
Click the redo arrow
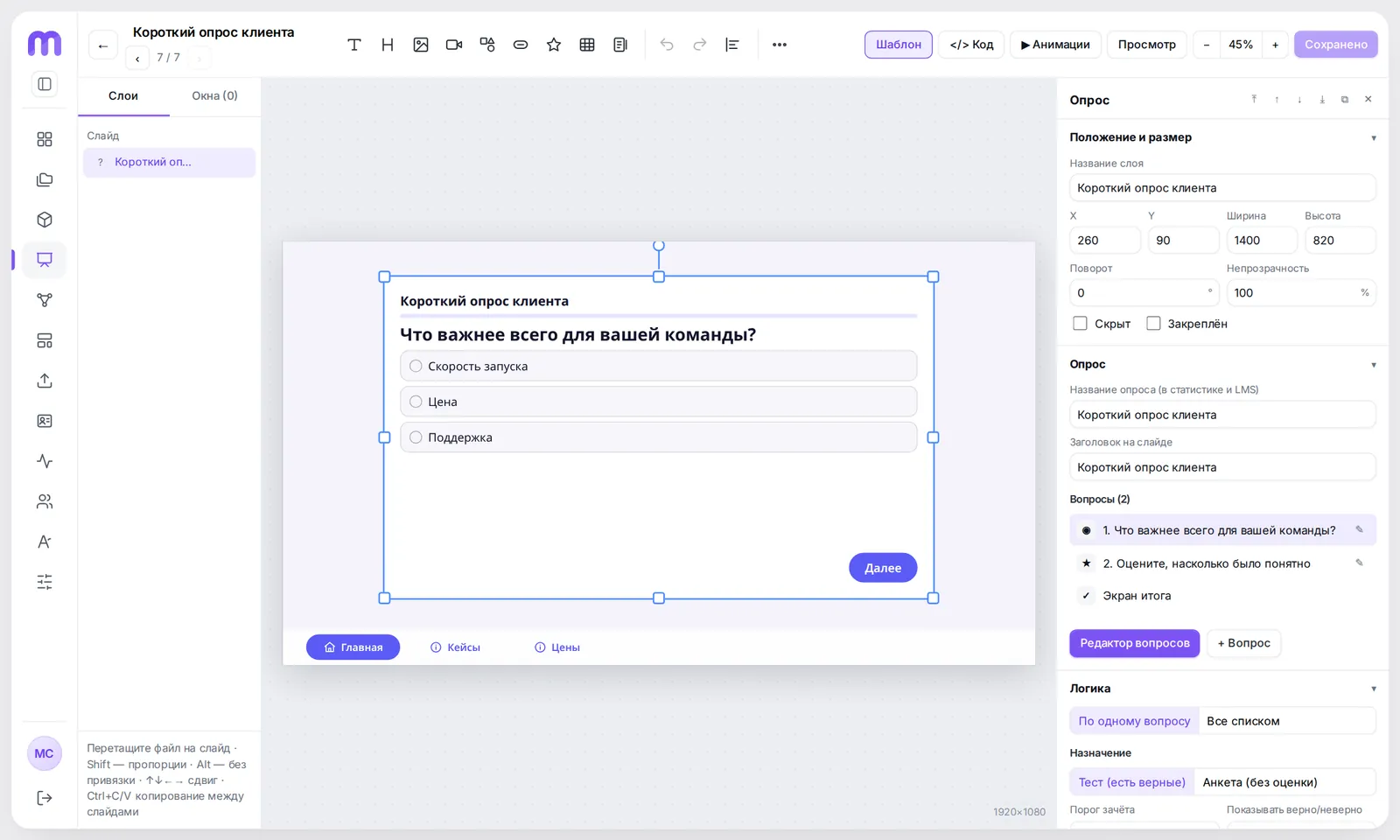pos(700,45)
